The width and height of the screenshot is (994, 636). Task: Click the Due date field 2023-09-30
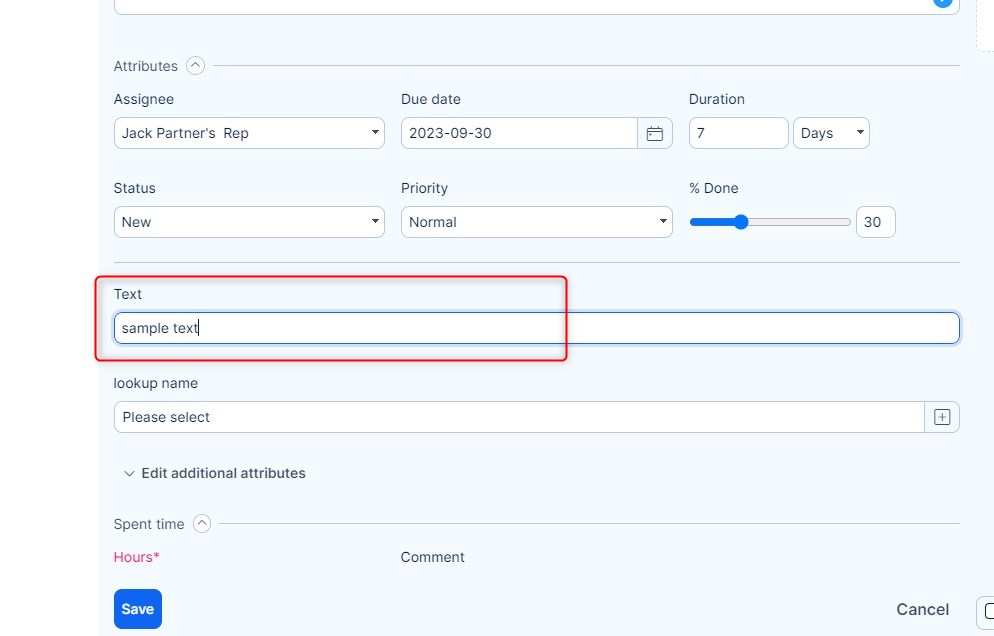[x=519, y=133]
